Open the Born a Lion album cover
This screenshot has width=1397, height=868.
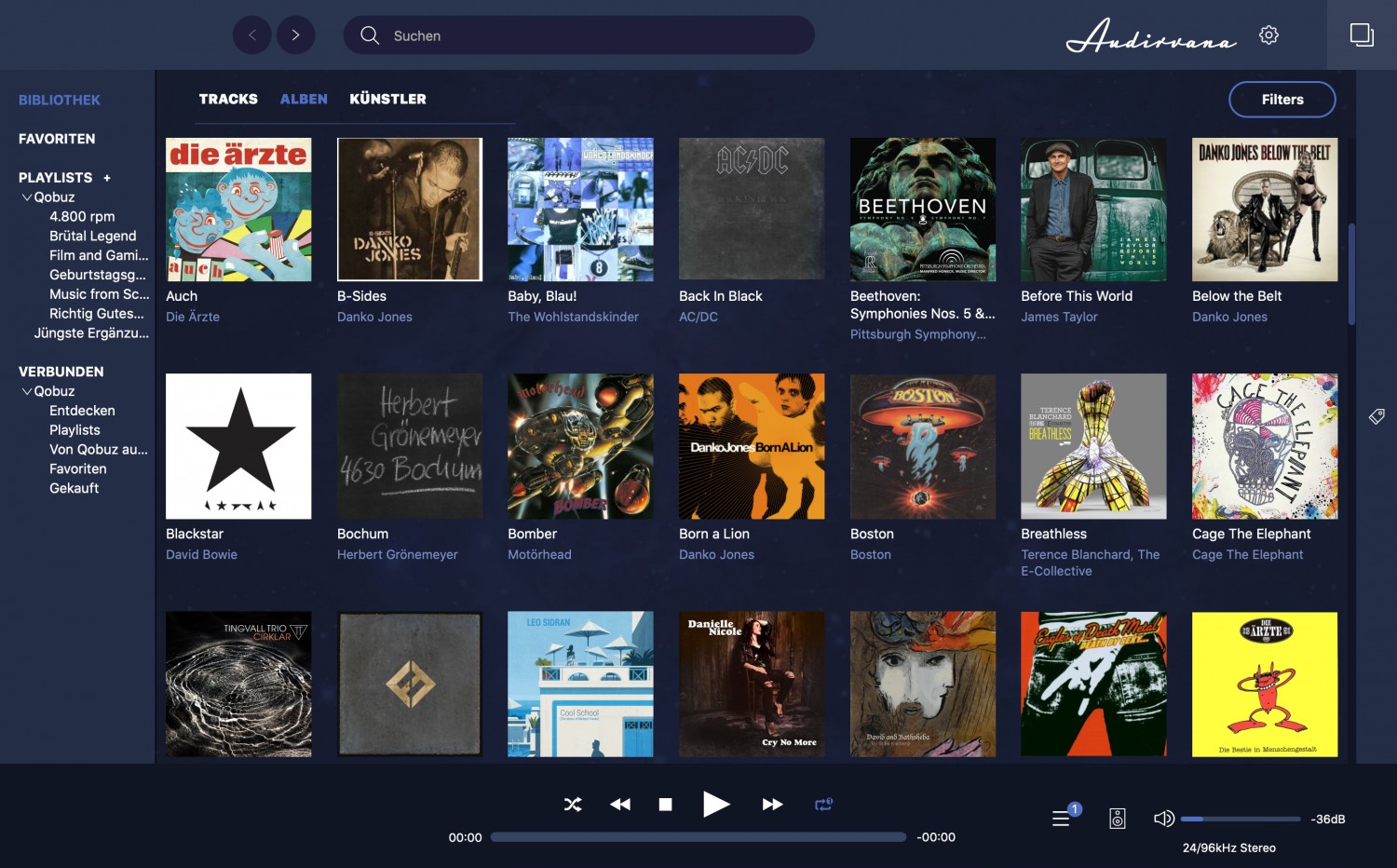pyautogui.click(x=752, y=446)
